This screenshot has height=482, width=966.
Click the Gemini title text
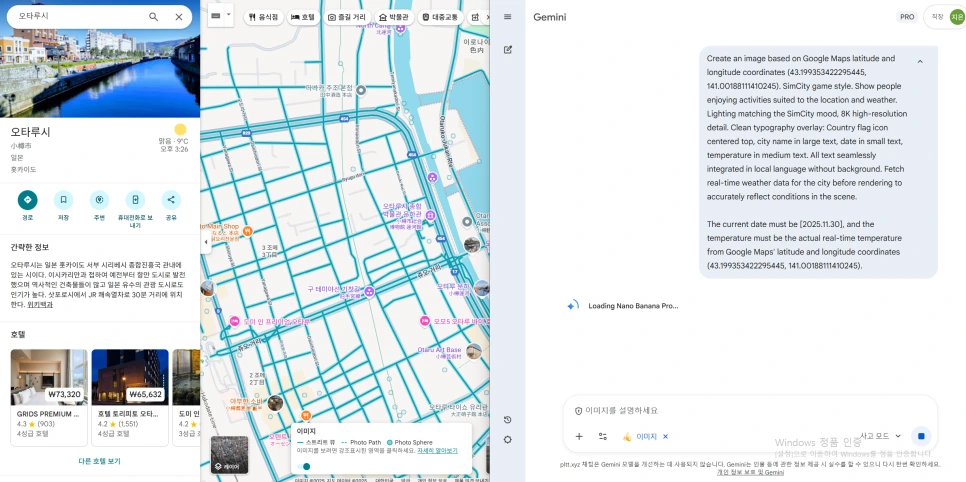click(x=550, y=17)
